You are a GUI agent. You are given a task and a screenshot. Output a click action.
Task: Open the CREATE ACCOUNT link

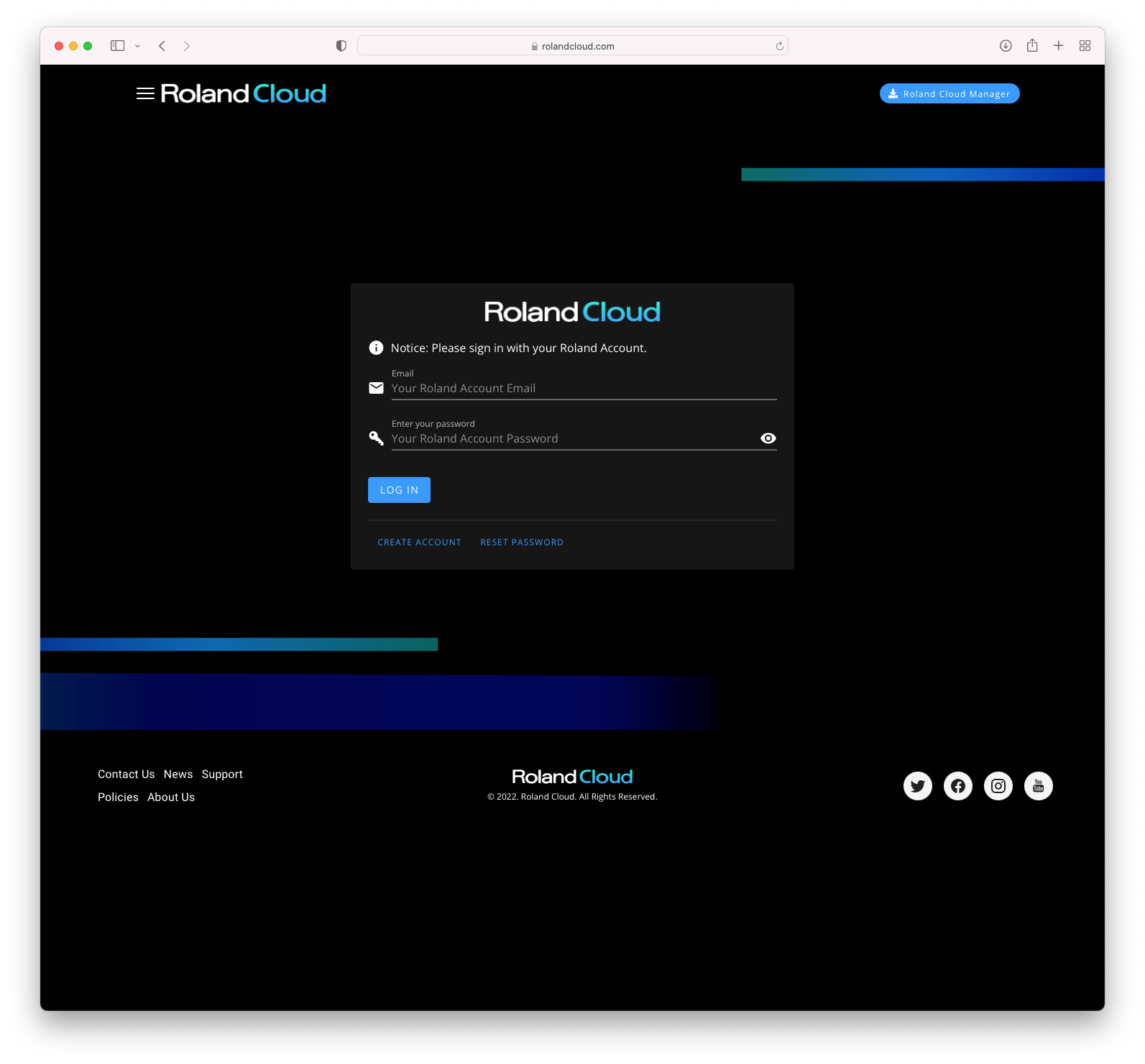420,542
